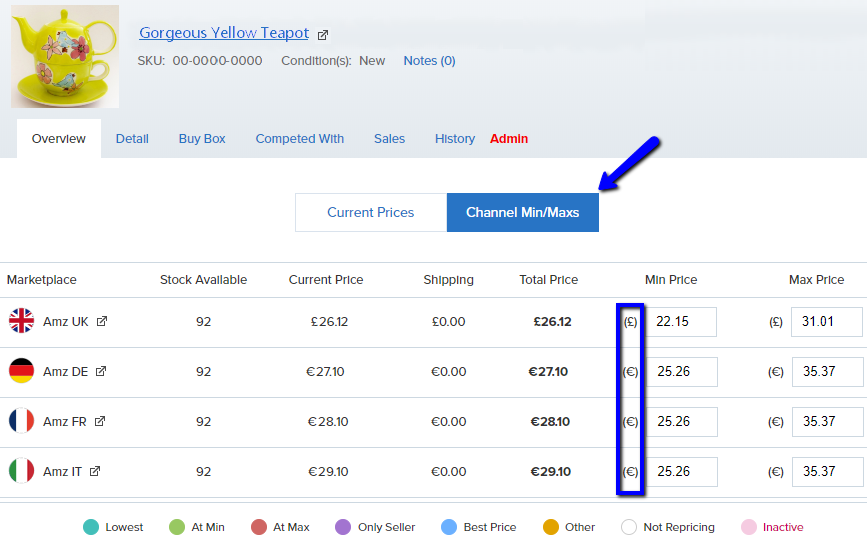Open the Competed With tab
This screenshot has height=547, width=867.
(x=299, y=139)
